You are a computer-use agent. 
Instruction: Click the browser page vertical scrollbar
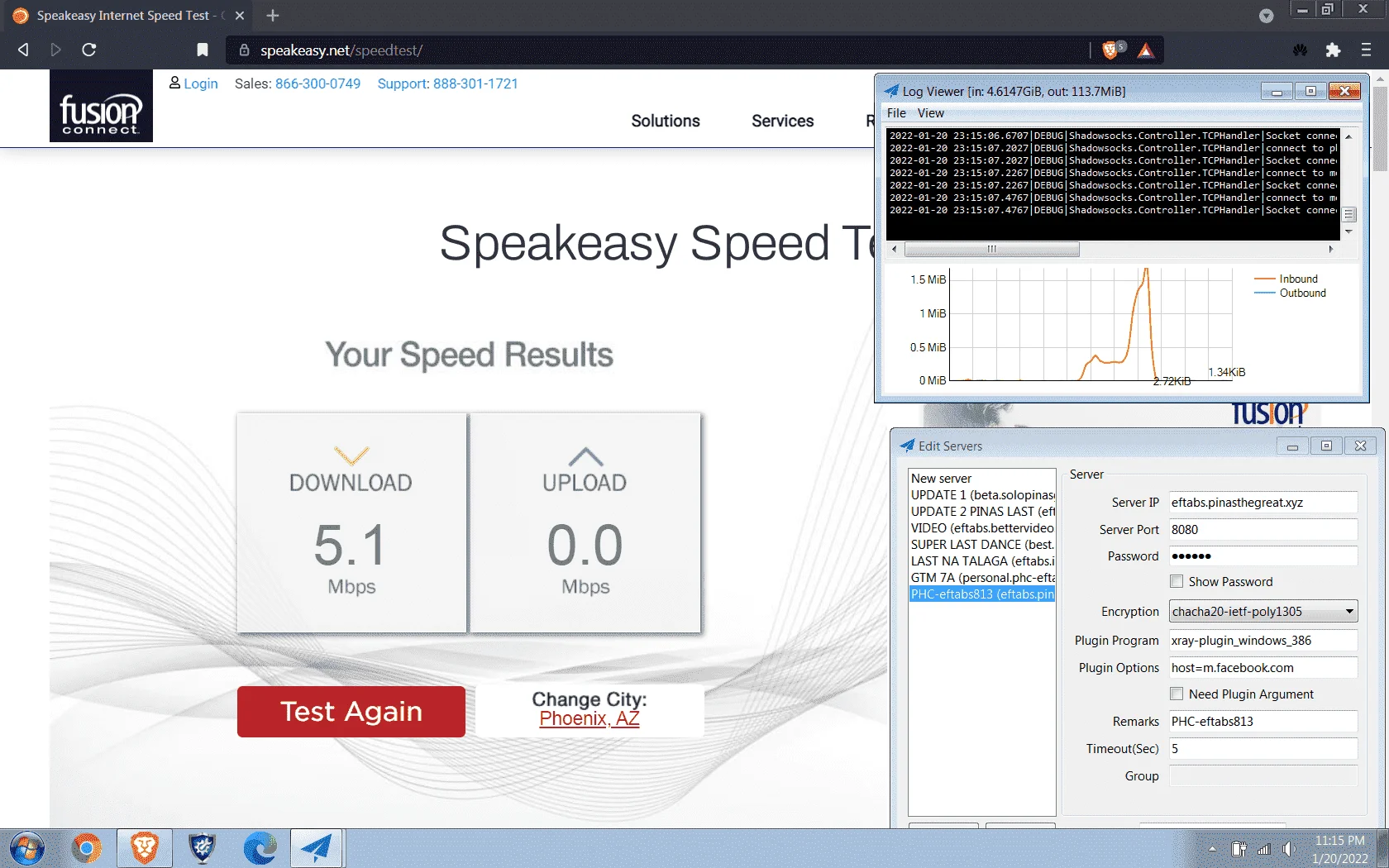click(1380, 128)
